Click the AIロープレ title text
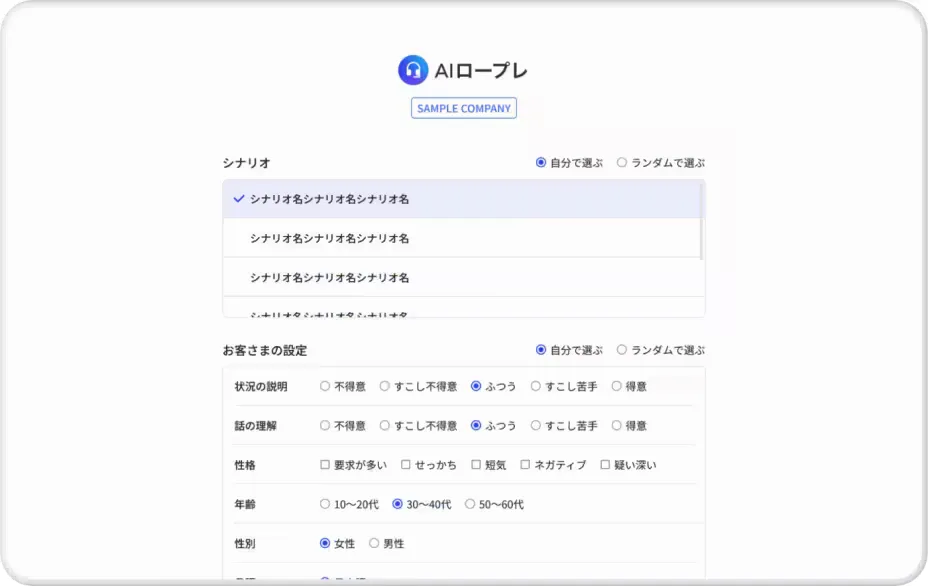The height and width of the screenshot is (586, 928). click(481, 71)
